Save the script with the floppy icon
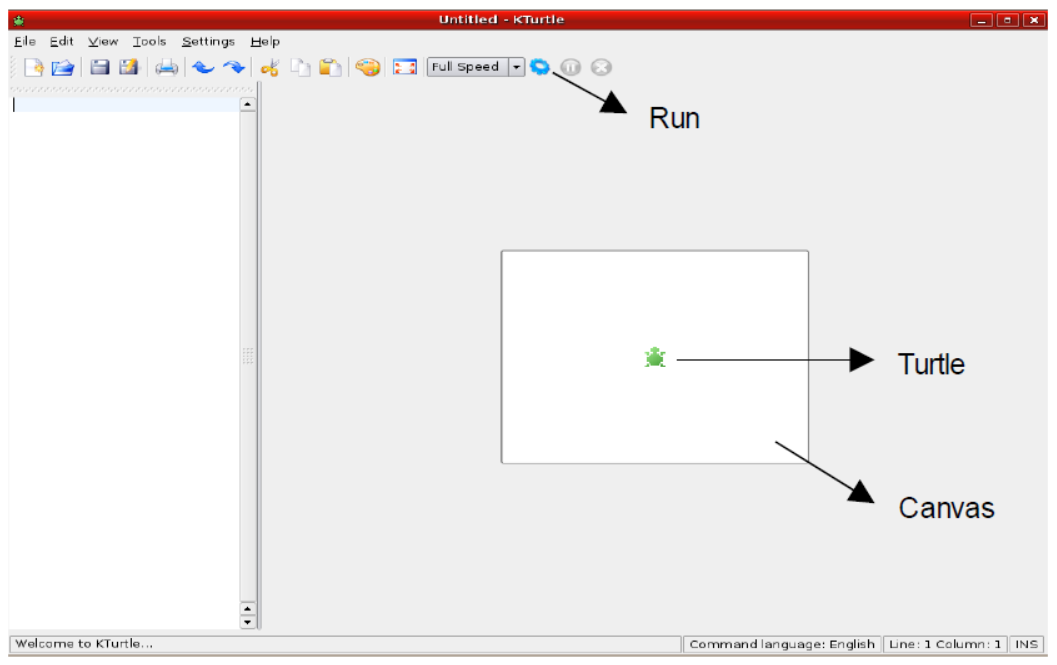The image size is (1057, 665). (x=100, y=67)
